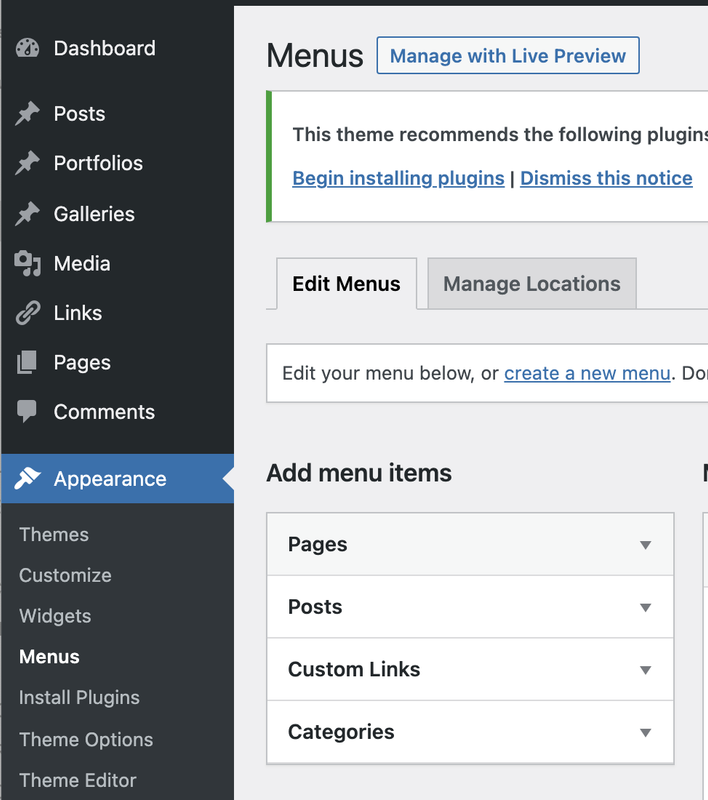Expand the Categories panel arrow

(646, 733)
